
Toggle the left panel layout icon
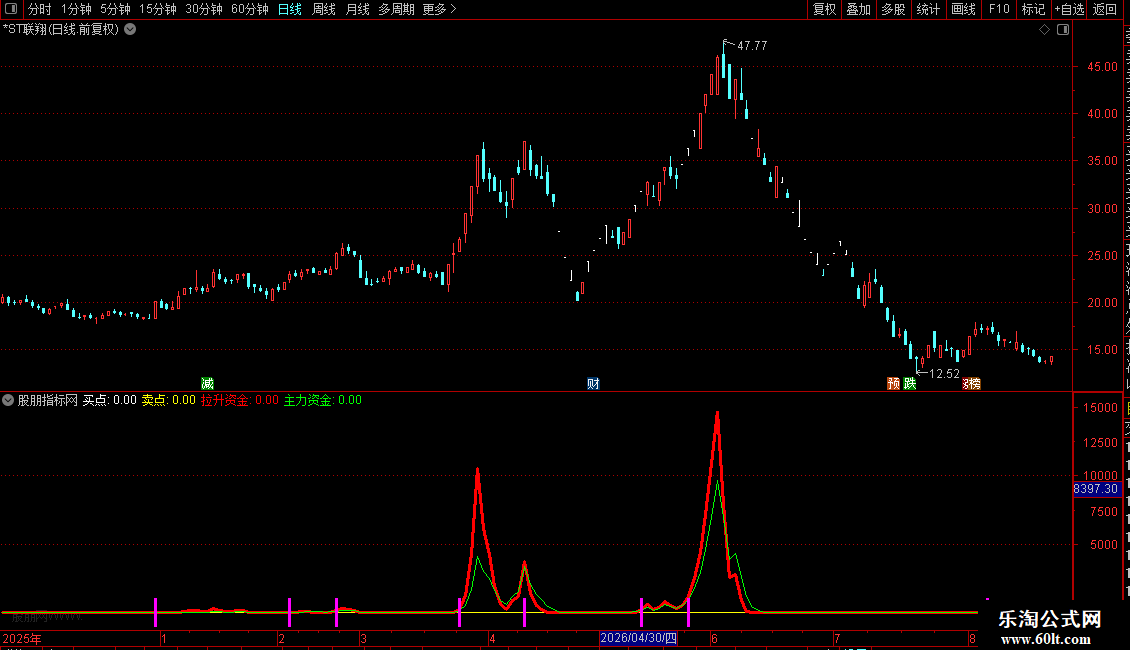[11, 9]
